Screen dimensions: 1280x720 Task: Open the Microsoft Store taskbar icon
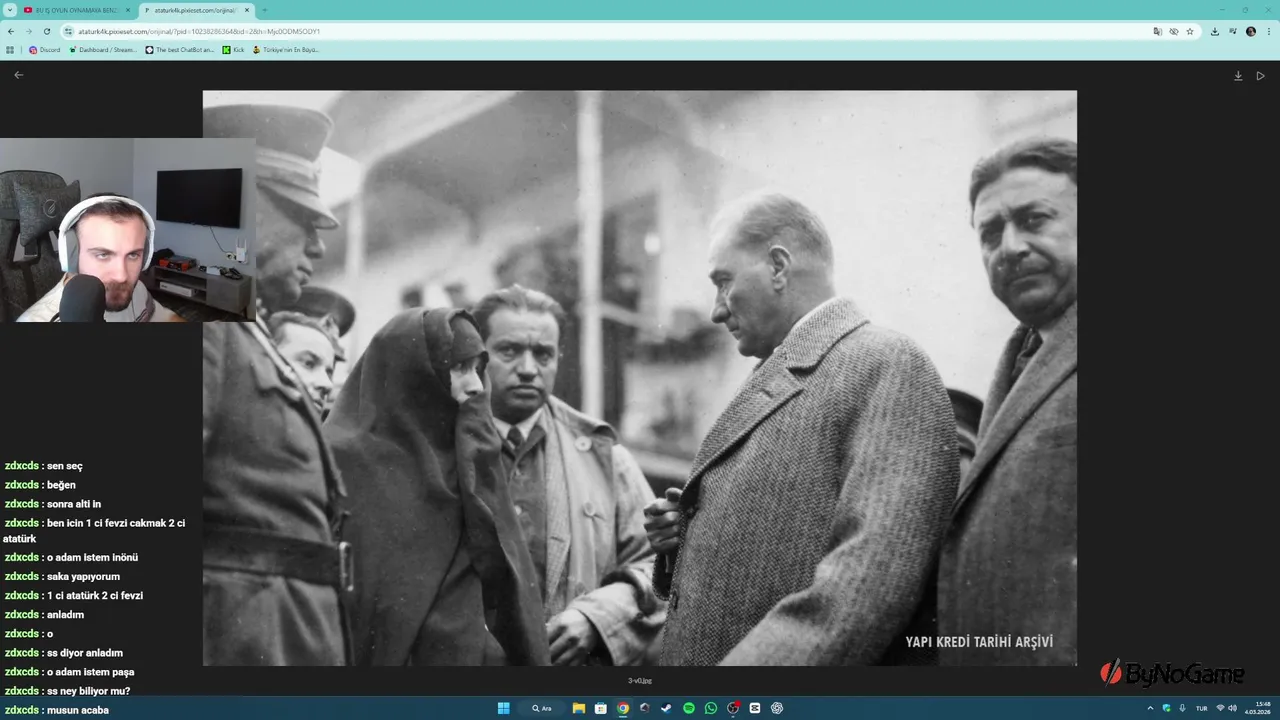(601, 708)
